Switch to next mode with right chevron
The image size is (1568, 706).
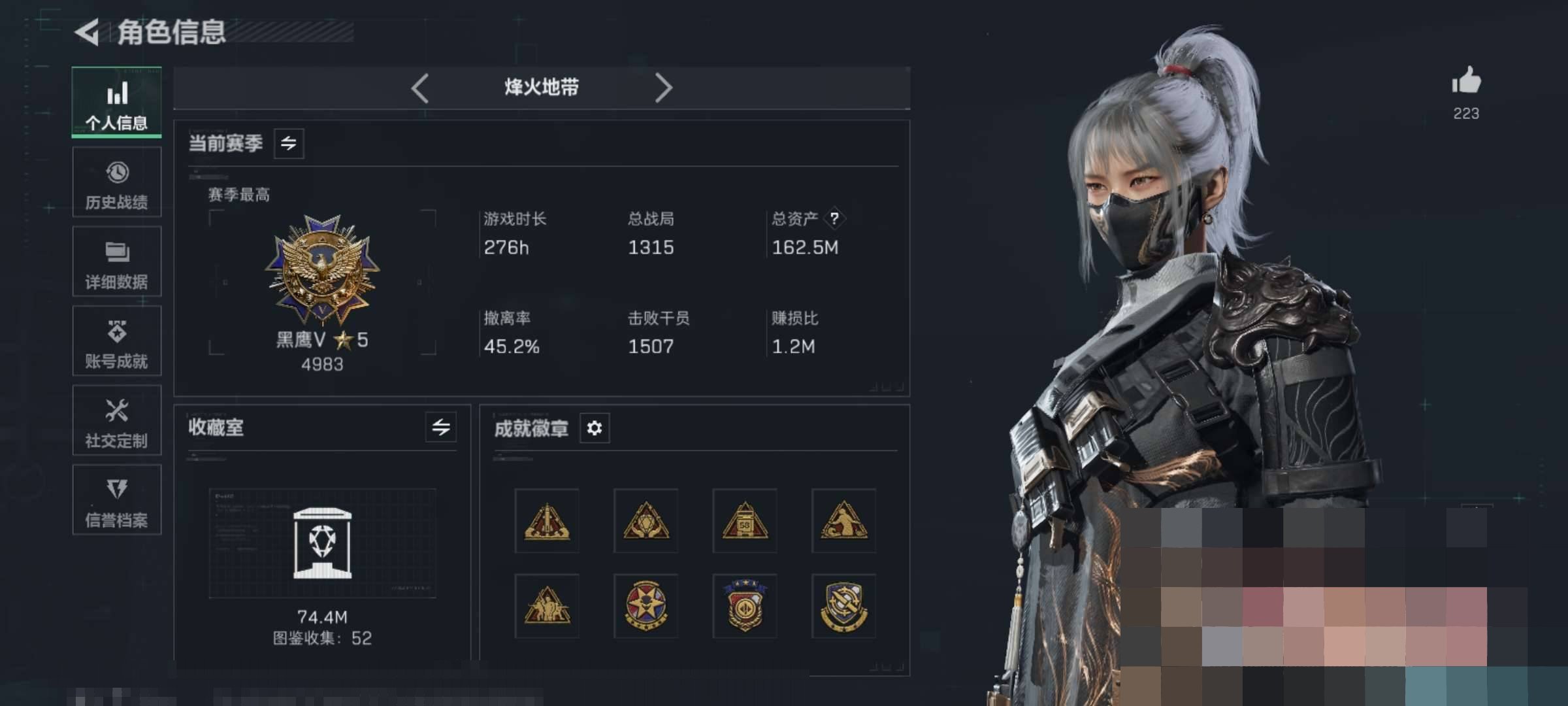coord(663,88)
